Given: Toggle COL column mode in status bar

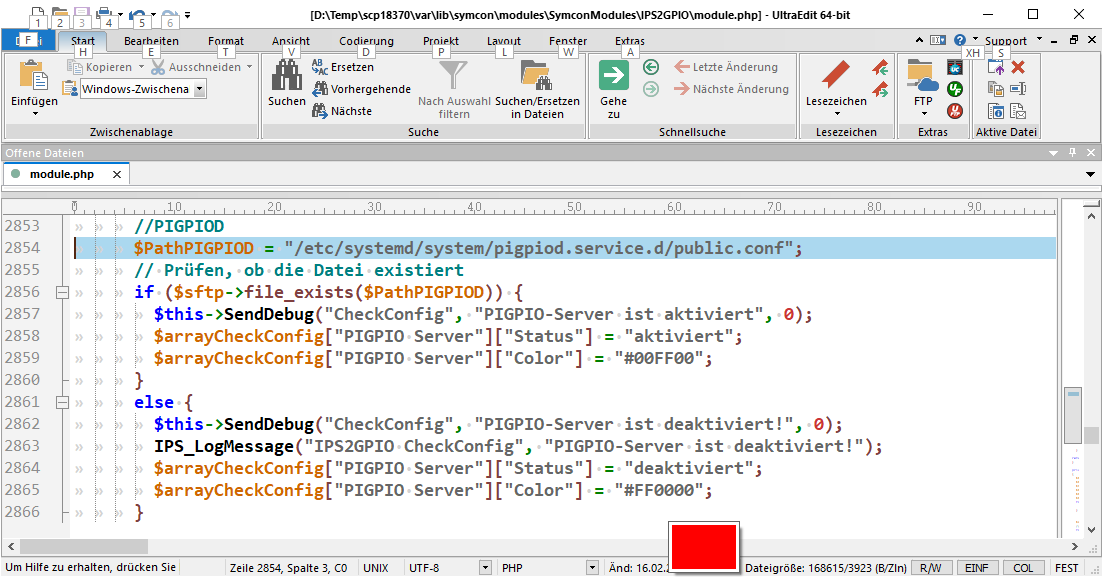Looking at the screenshot, I should pyautogui.click(x=1023, y=568).
